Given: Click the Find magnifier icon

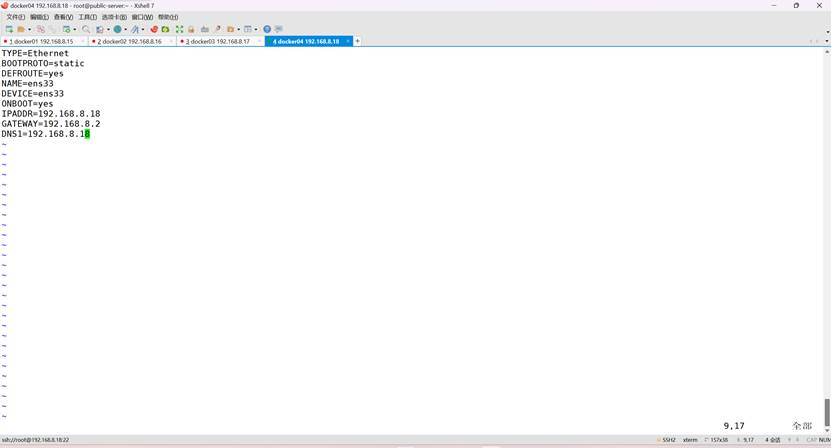Looking at the screenshot, I should (x=86, y=29).
